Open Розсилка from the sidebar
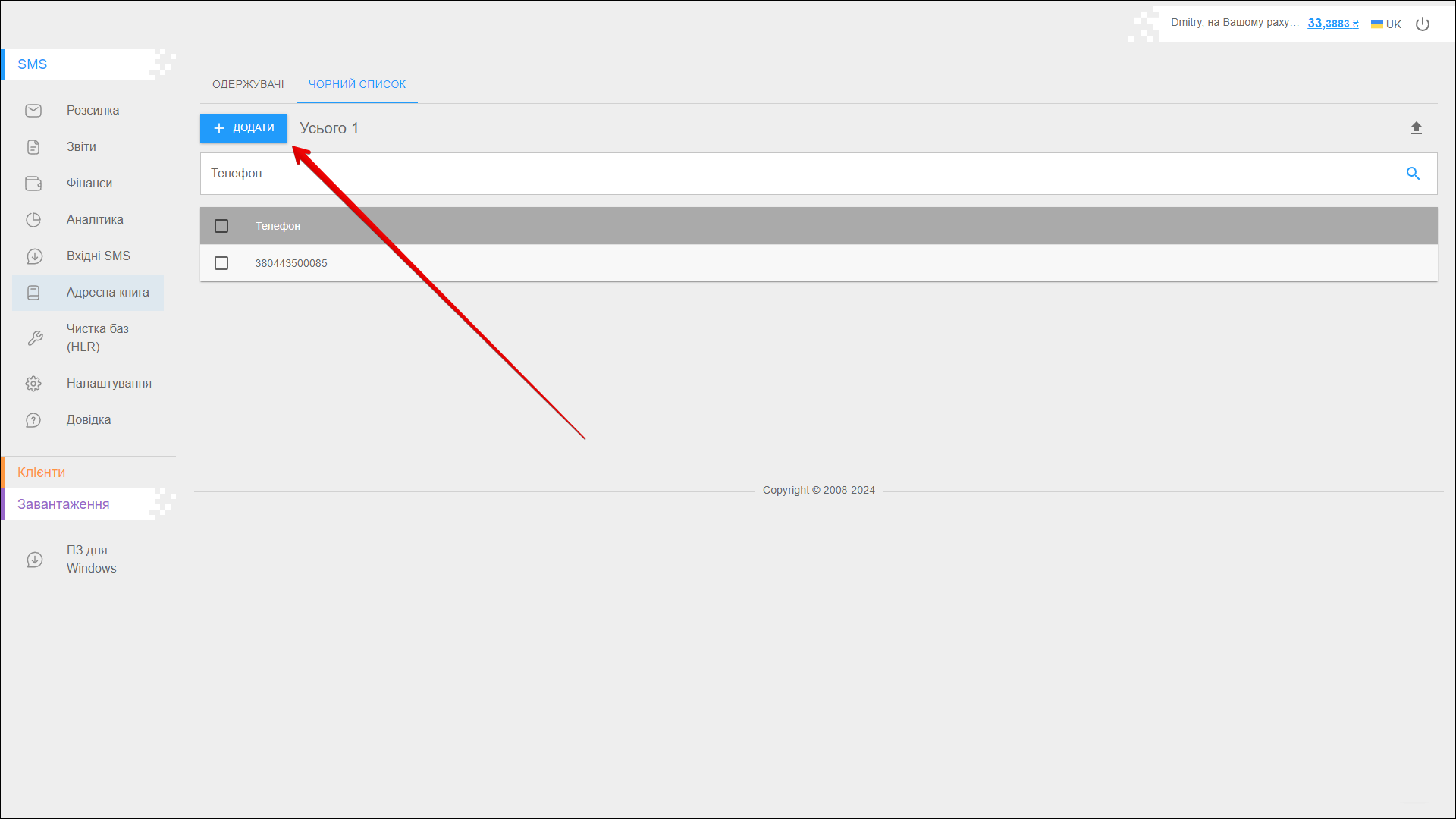This screenshot has height=819, width=1456. (x=93, y=111)
